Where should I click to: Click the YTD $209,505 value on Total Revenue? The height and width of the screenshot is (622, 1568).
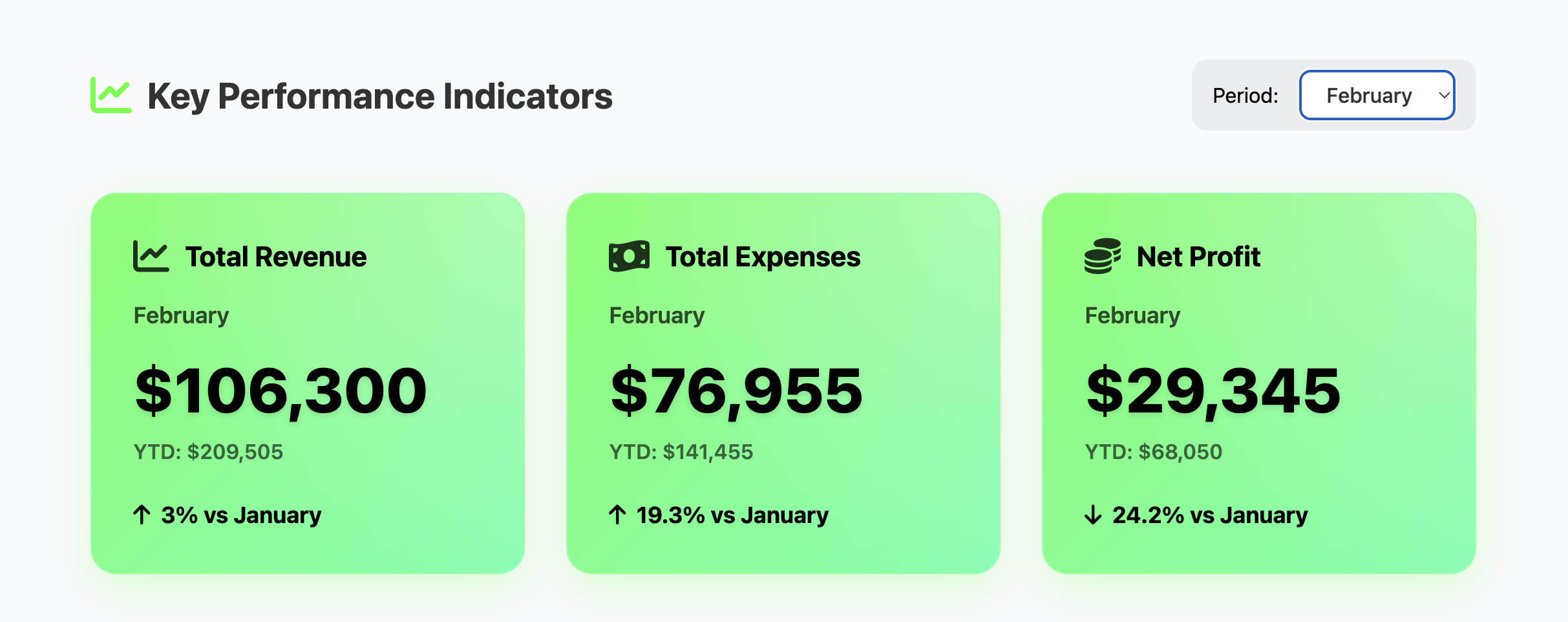pos(208,452)
